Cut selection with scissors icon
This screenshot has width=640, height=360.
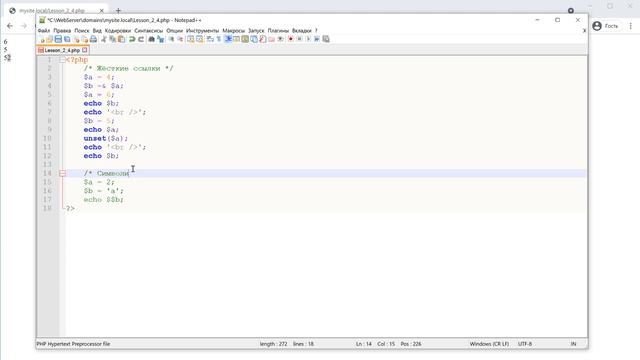pos(104,39)
